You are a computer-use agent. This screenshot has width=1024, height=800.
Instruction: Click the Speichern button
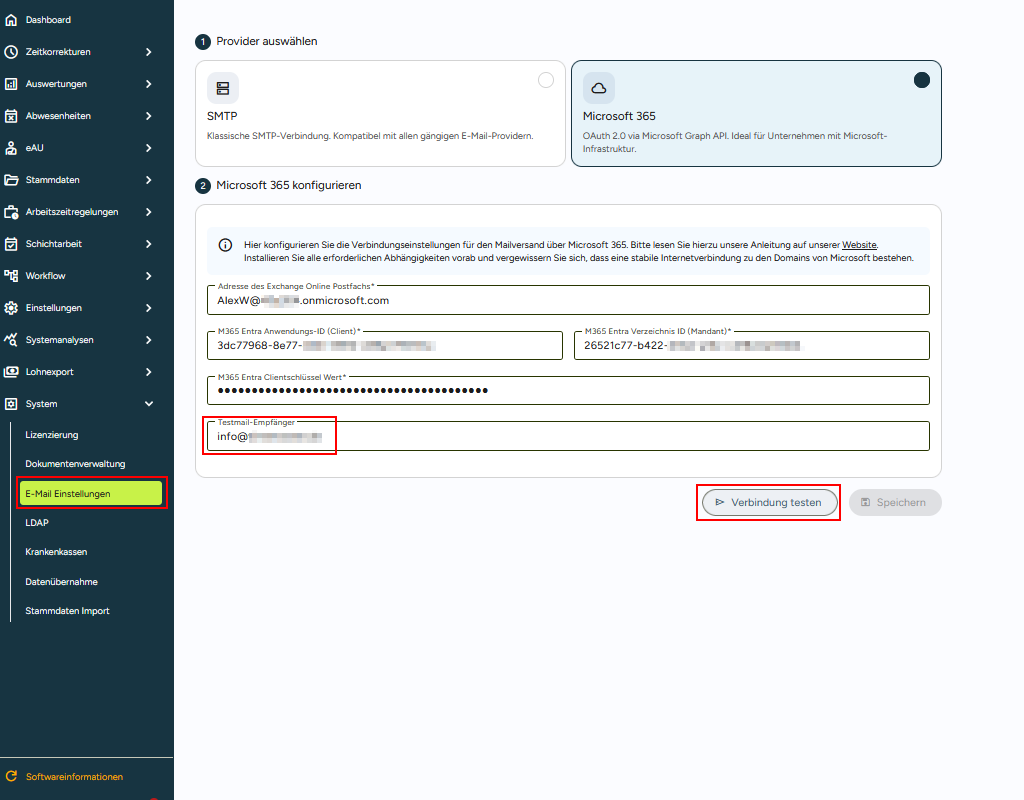[x=895, y=503]
